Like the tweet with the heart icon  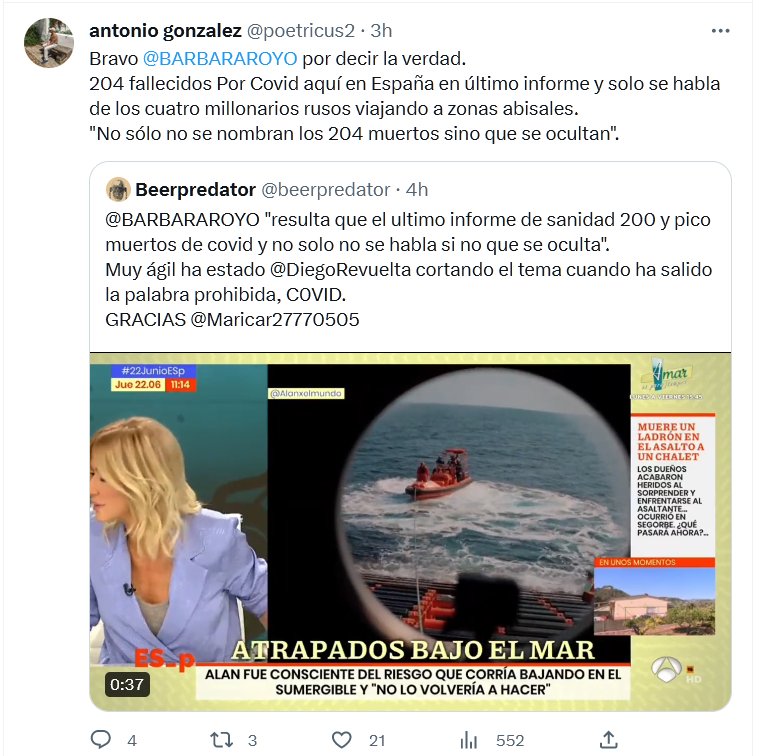coord(341,740)
